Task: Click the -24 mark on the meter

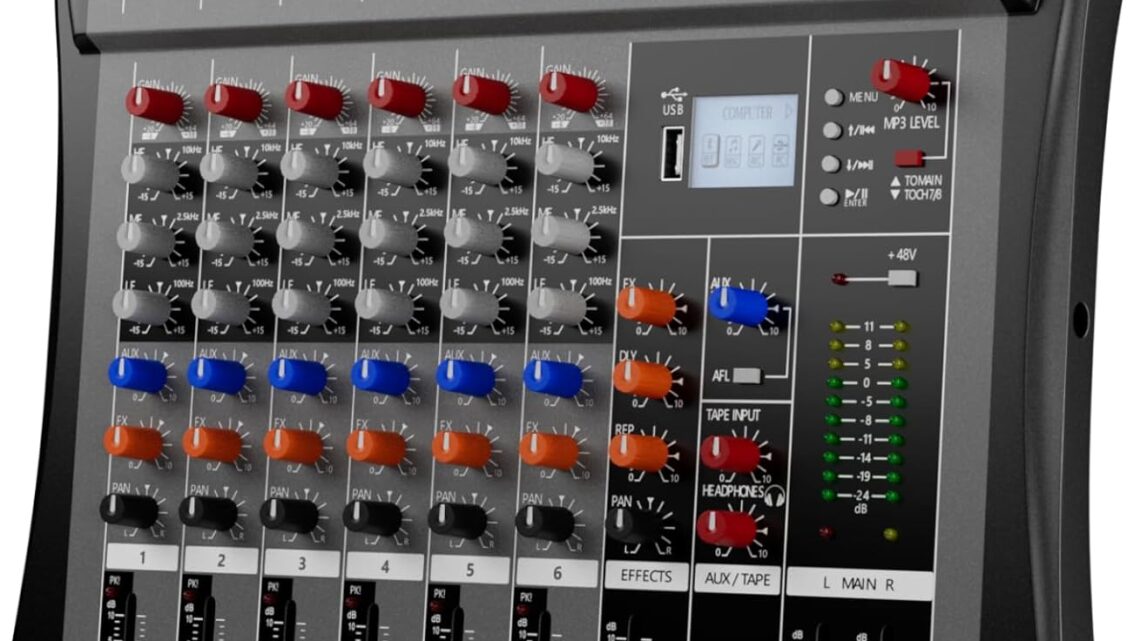Action: coord(862,496)
